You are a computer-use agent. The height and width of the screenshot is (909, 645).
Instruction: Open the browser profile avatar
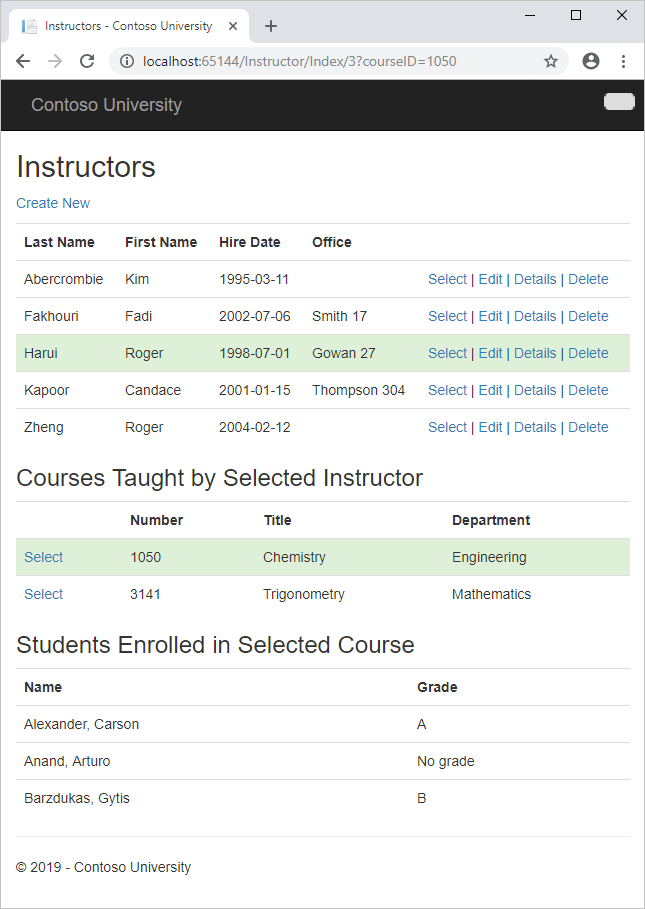590,61
